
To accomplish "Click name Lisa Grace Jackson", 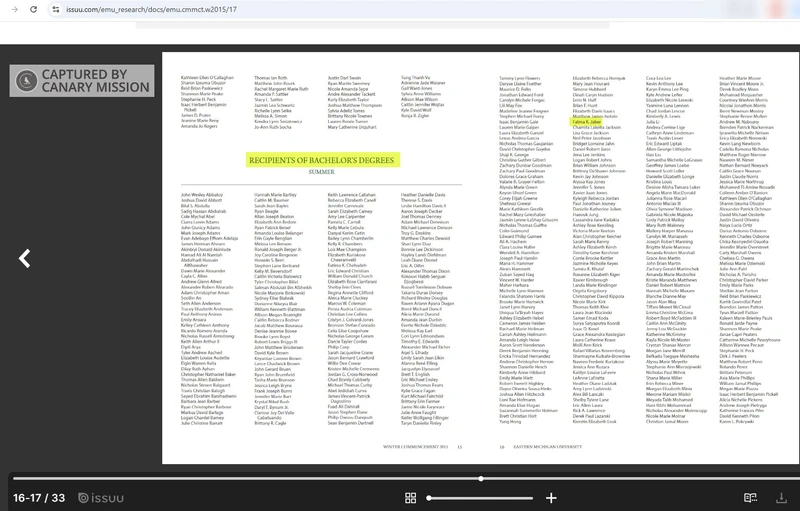I will (x=591, y=133).
